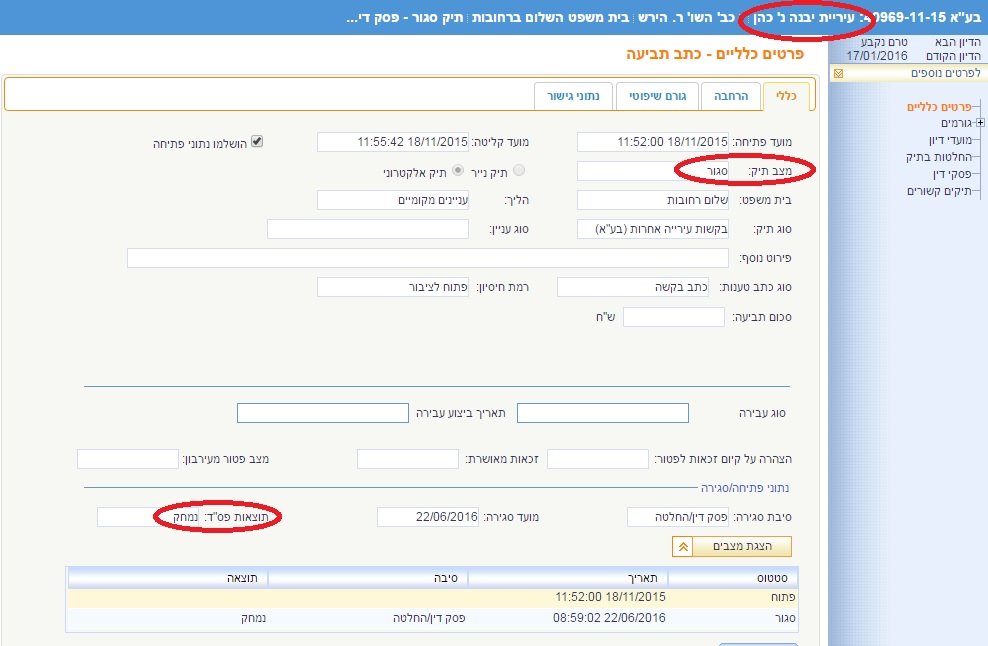The height and width of the screenshot is (646, 988).
Task: Switch to the הרחבה tab
Action: [730, 96]
